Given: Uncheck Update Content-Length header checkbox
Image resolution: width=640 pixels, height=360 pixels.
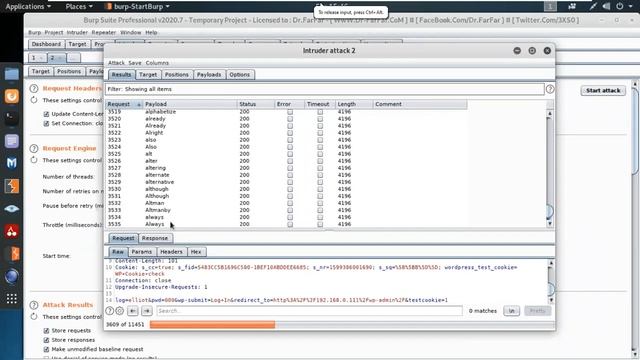Looking at the screenshot, I should pyautogui.click(x=46, y=114).
